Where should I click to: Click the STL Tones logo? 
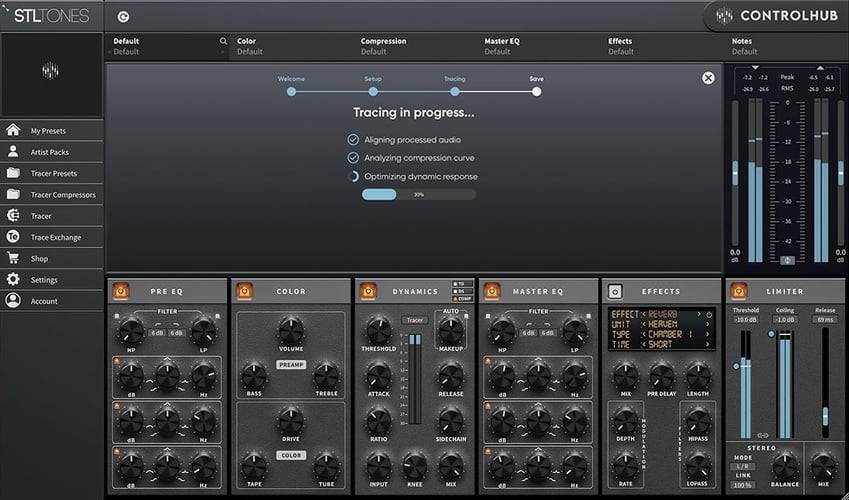51,16
